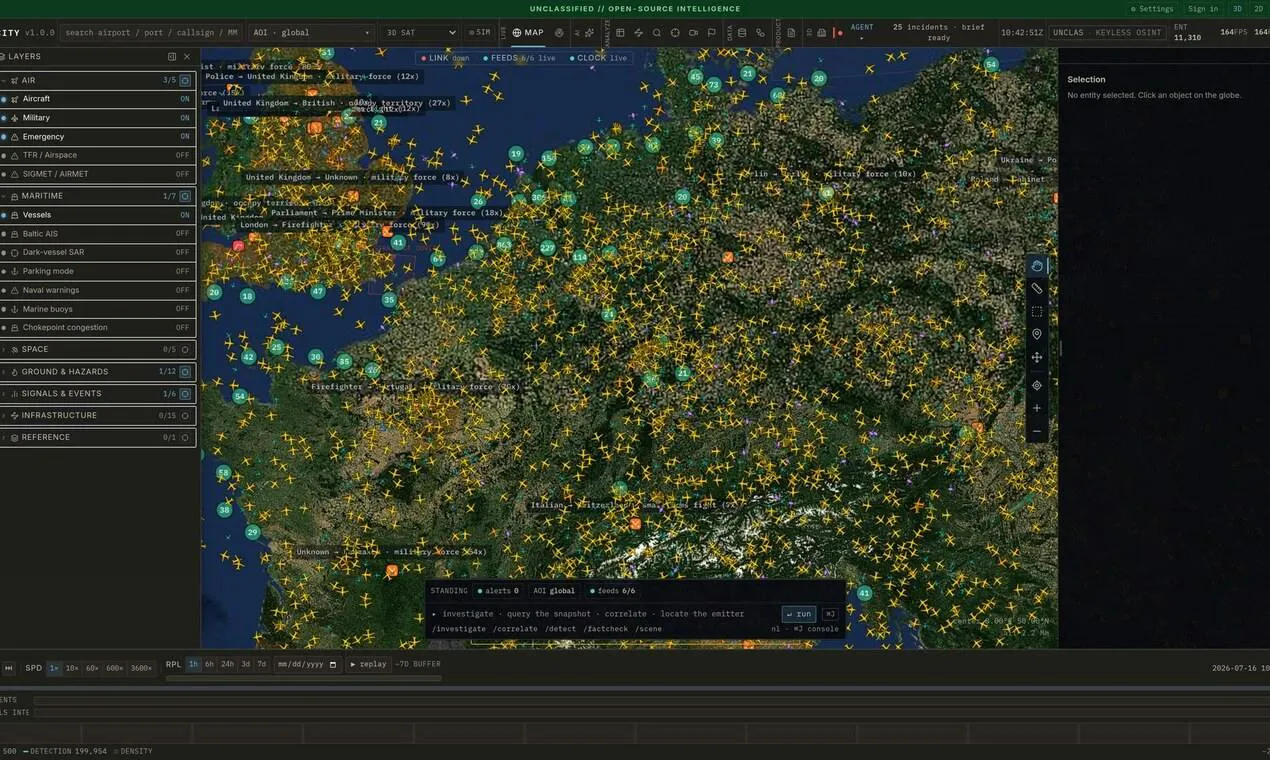Viewport: 1270px width, 760px height.
Task: Dock the Layers panel with the panel icon
Action: tap(172, 57)
